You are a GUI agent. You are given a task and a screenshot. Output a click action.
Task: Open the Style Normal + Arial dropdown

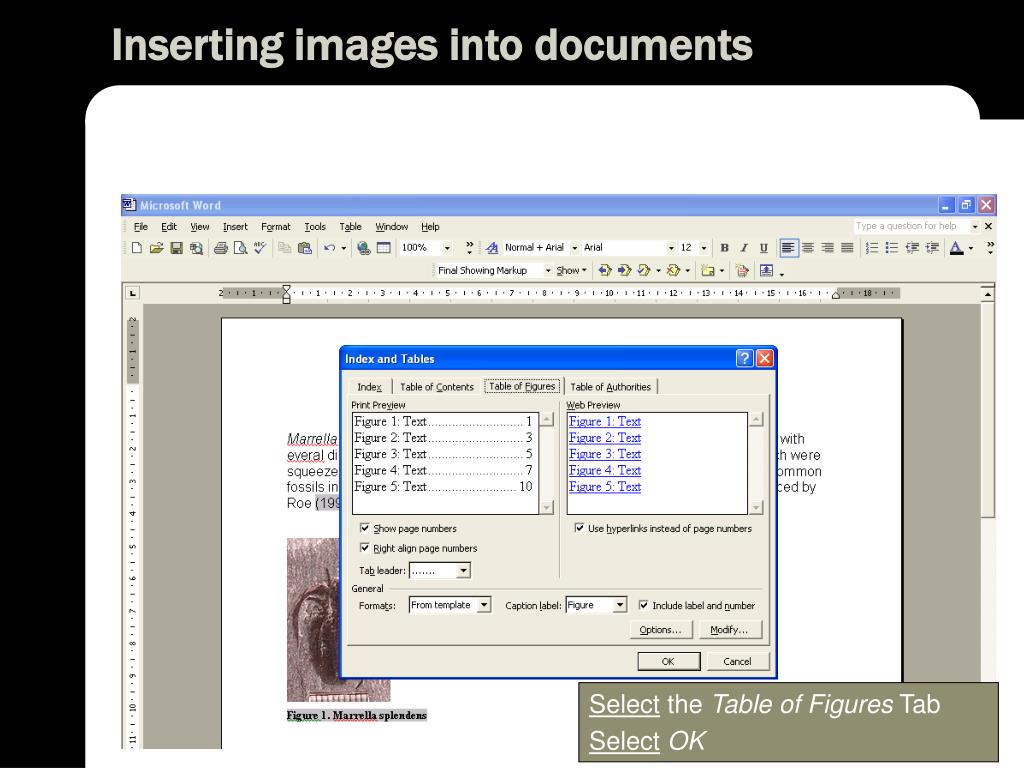click(x=575, y=248)
